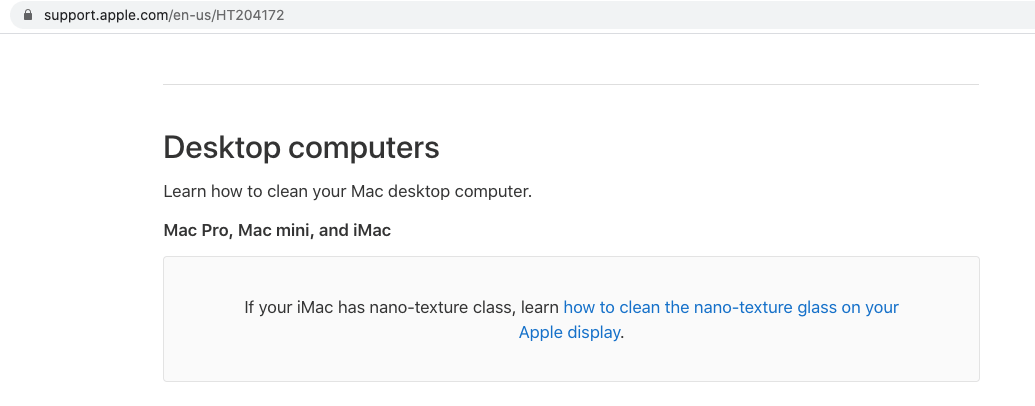The width and height of the screenshot is (1035, 406).
Task: Click the support.apple.com URL field
Action: click(x=500, y=16)
